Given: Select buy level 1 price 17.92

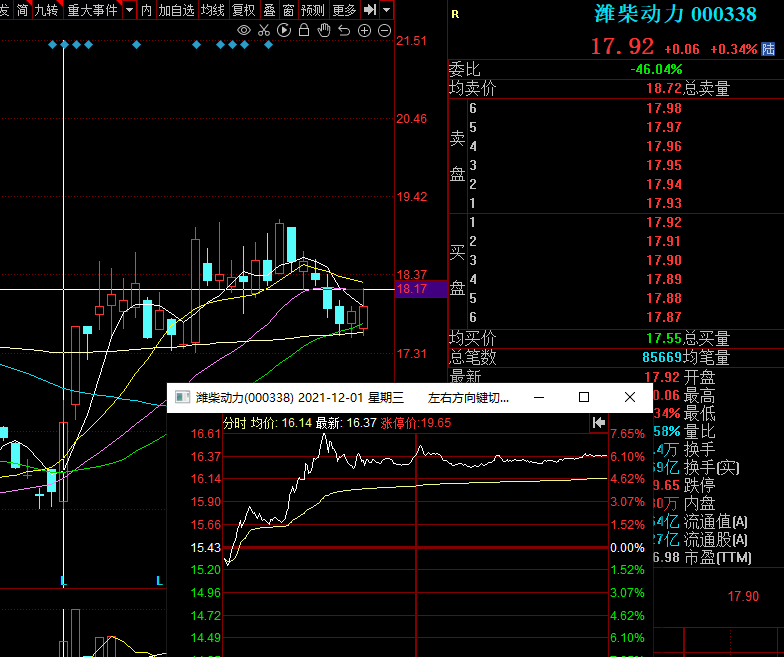Looking at the screenshot, I should click(664, 222).
